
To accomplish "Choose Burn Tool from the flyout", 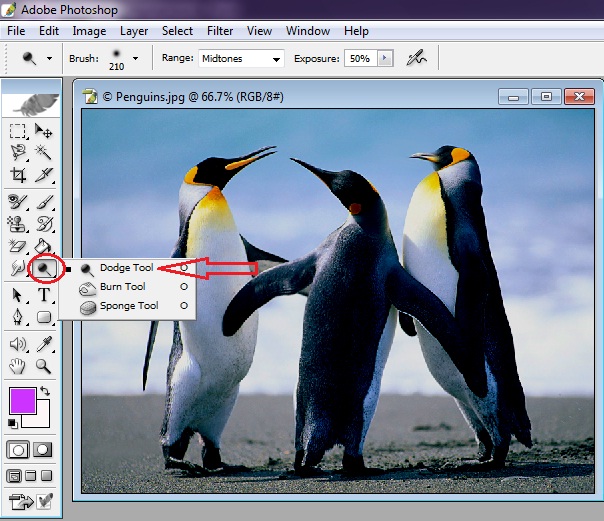I will [x=129, y=287].
